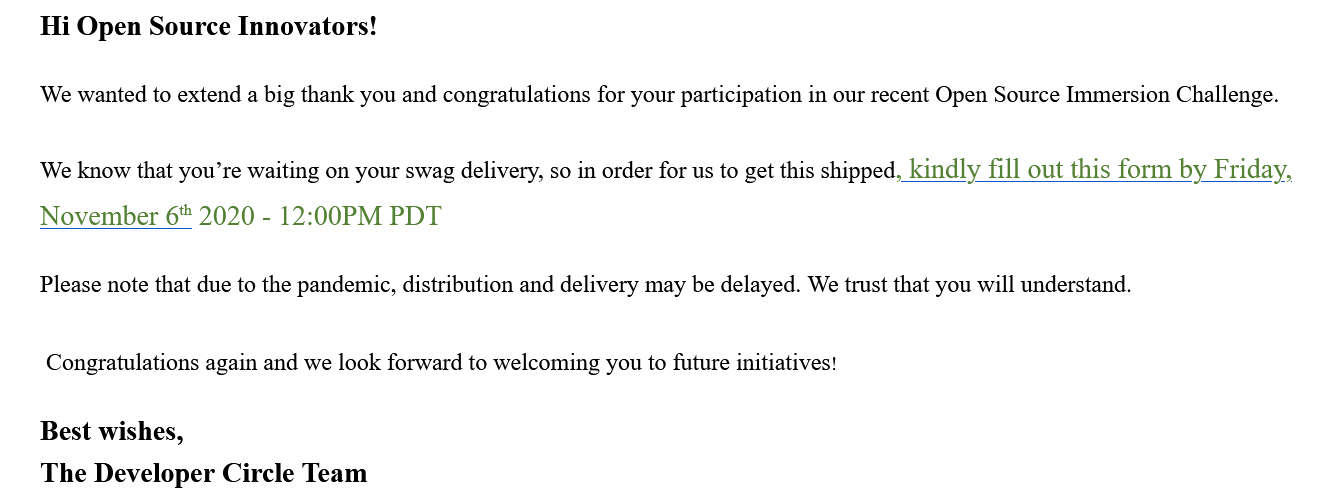
Task: Click the "Best wishes," sign-off line
Action: click(x=112, y=431)
